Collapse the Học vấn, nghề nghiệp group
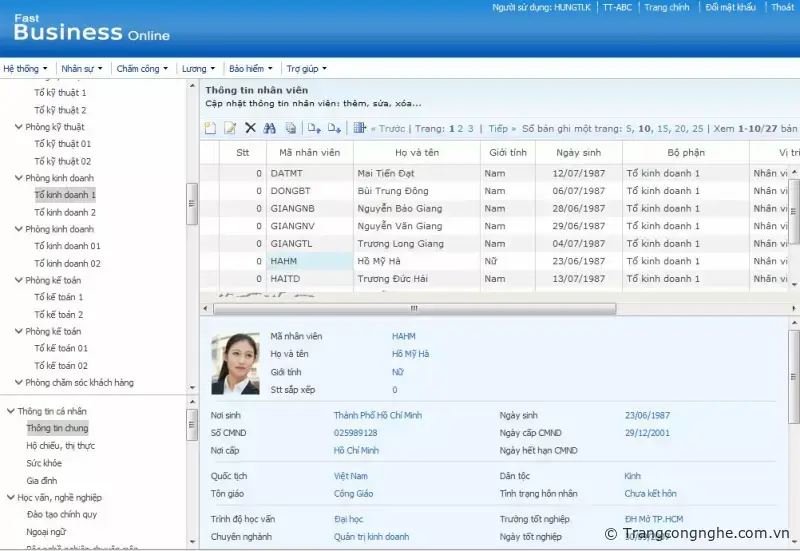The height and width of the screenshot is (551, 800). pos(10,497)
